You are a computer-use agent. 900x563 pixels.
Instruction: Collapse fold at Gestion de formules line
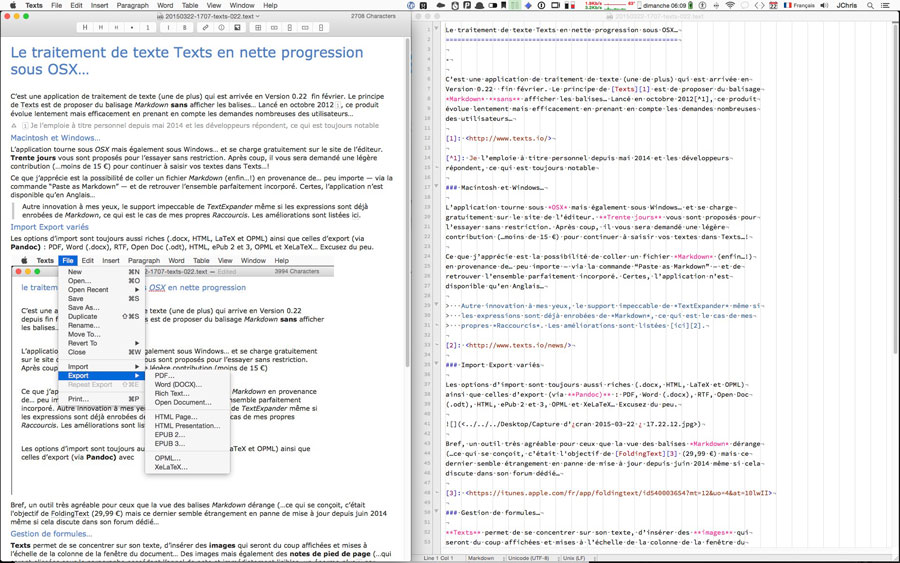tap(436, 511)
